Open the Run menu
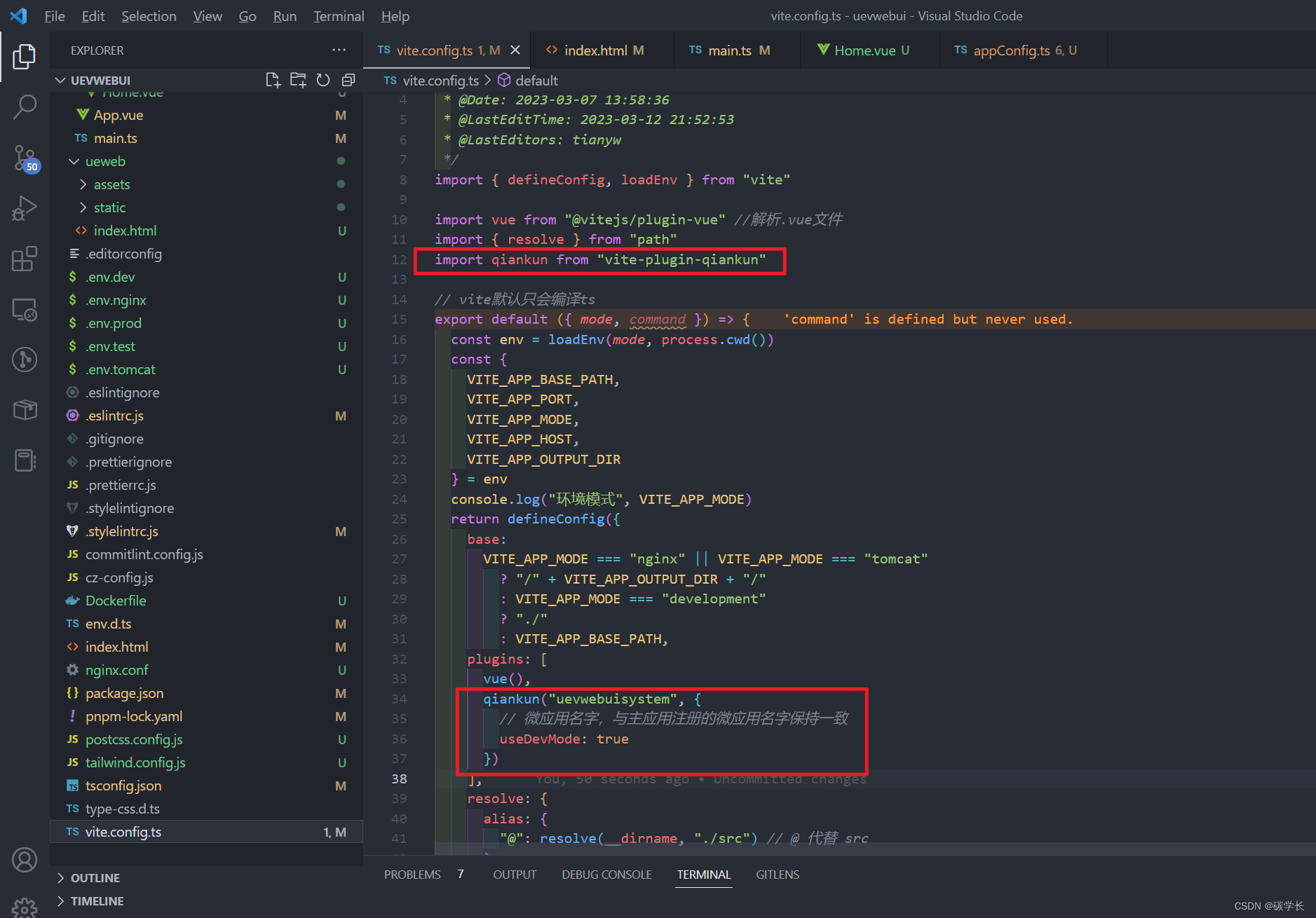 (285, 16)
